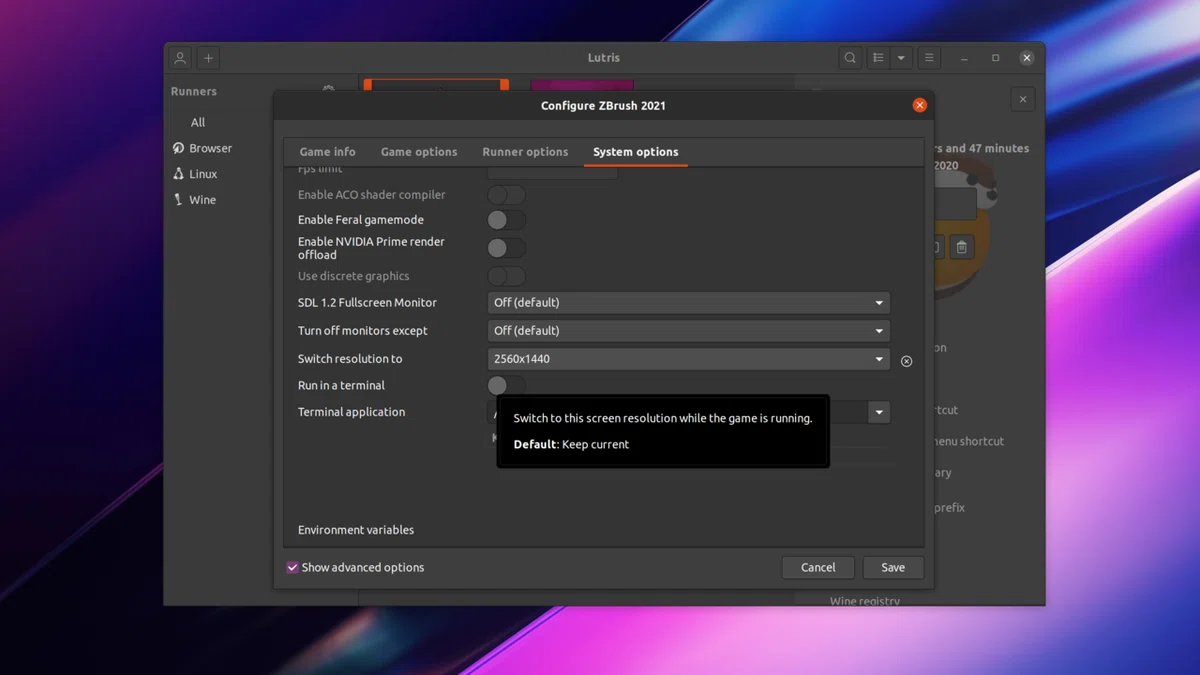Viewport: 1200px width, 675px height.
Task: Save the ZBrush configuration
Action: (x=893, y=567)
